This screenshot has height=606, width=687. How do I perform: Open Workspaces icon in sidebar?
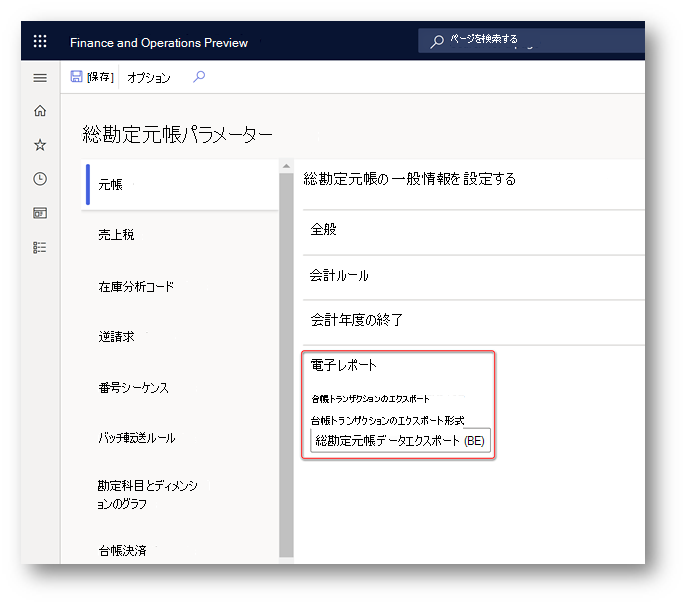click(x=40, y=213)
